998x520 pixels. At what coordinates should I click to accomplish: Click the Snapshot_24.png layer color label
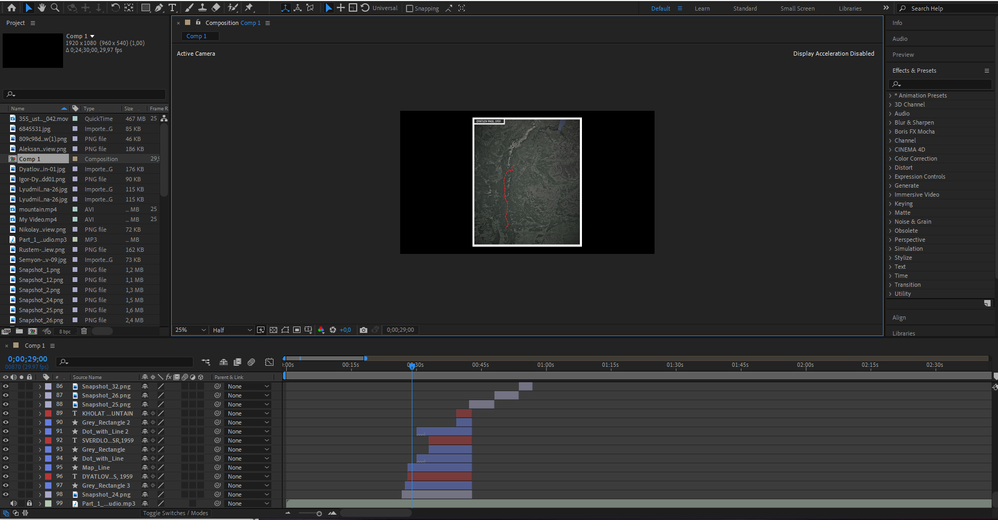click(47, 494)
